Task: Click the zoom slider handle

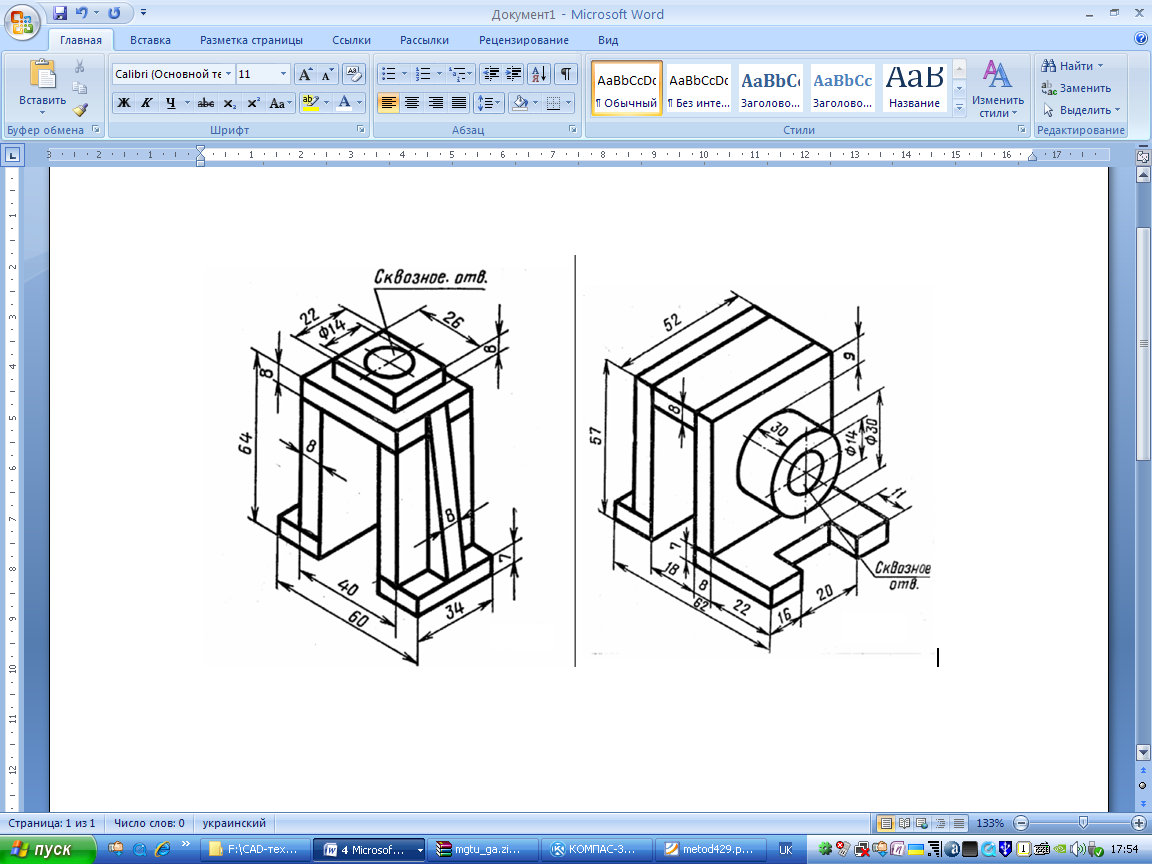Action: point(1083,823)
